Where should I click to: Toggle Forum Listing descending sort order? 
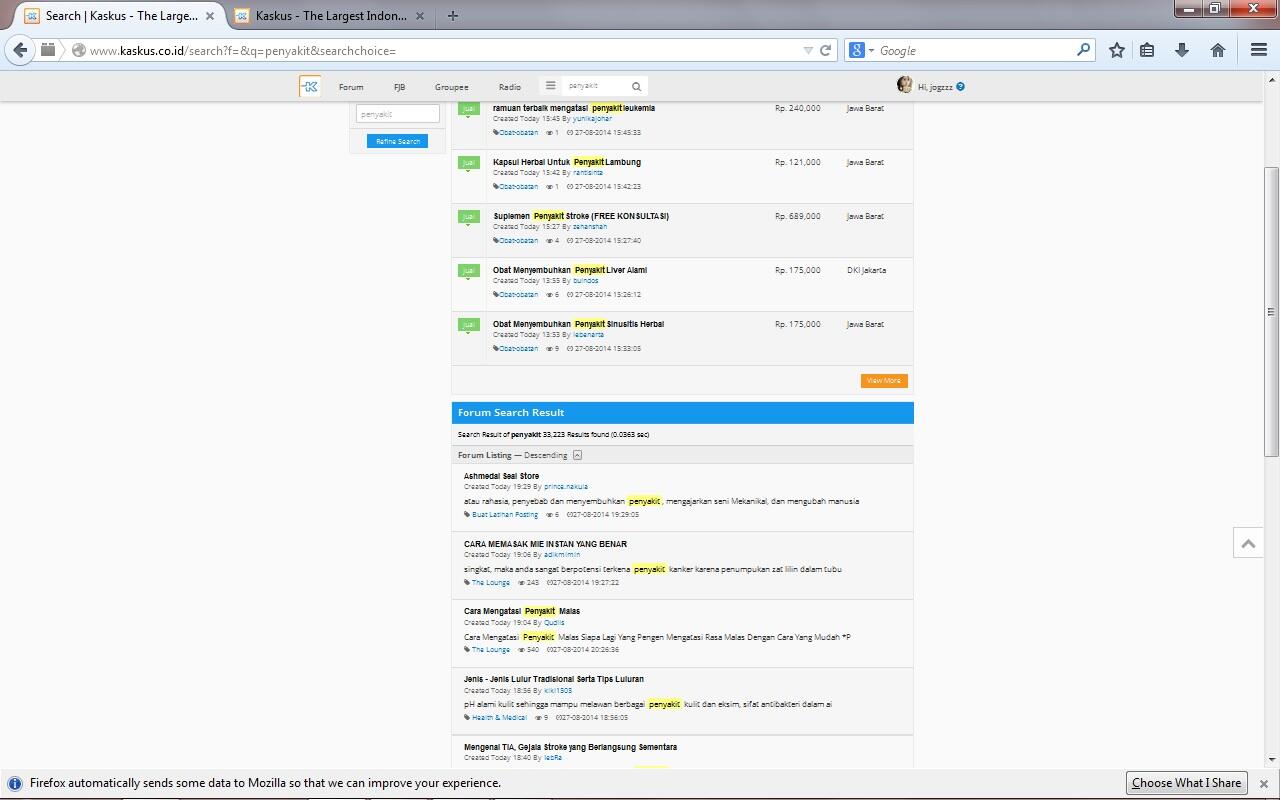click(x=577, y=455)
